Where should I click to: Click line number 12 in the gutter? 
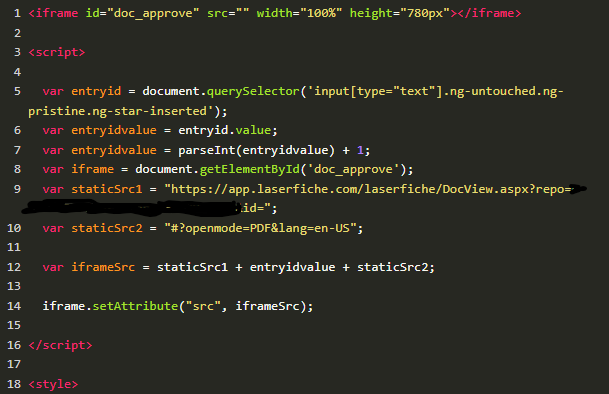click(x=14, y=267)
